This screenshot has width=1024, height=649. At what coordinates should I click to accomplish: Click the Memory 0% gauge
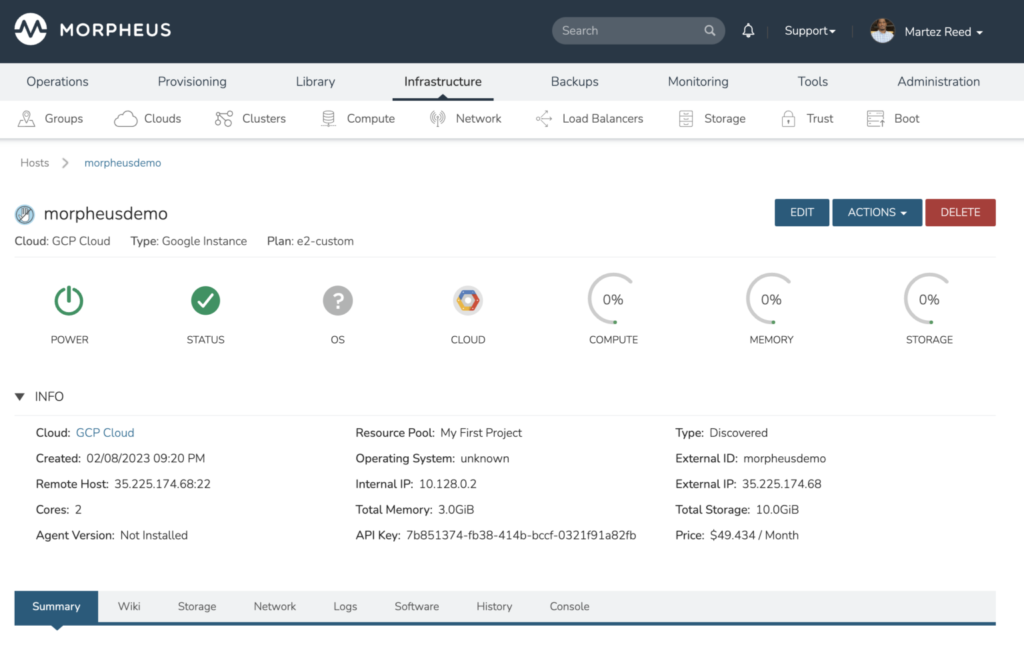[x=771, y=299]
